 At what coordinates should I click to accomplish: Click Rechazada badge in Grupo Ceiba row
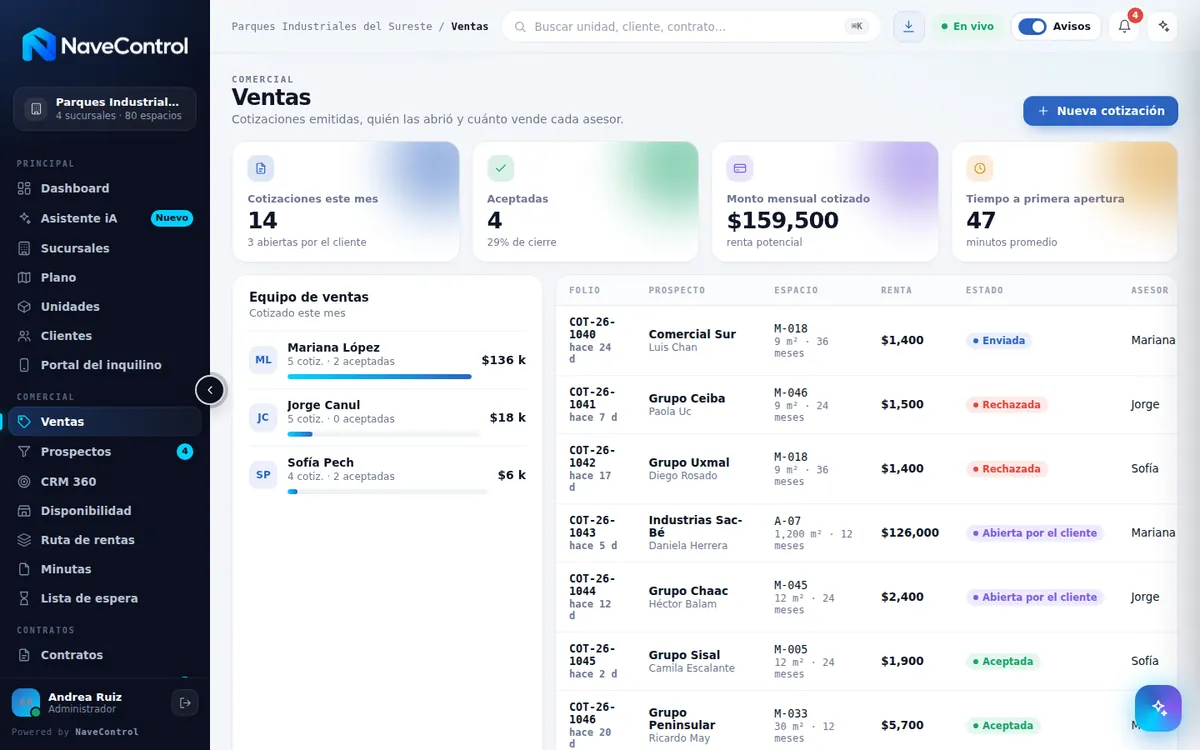[1007, 405]
